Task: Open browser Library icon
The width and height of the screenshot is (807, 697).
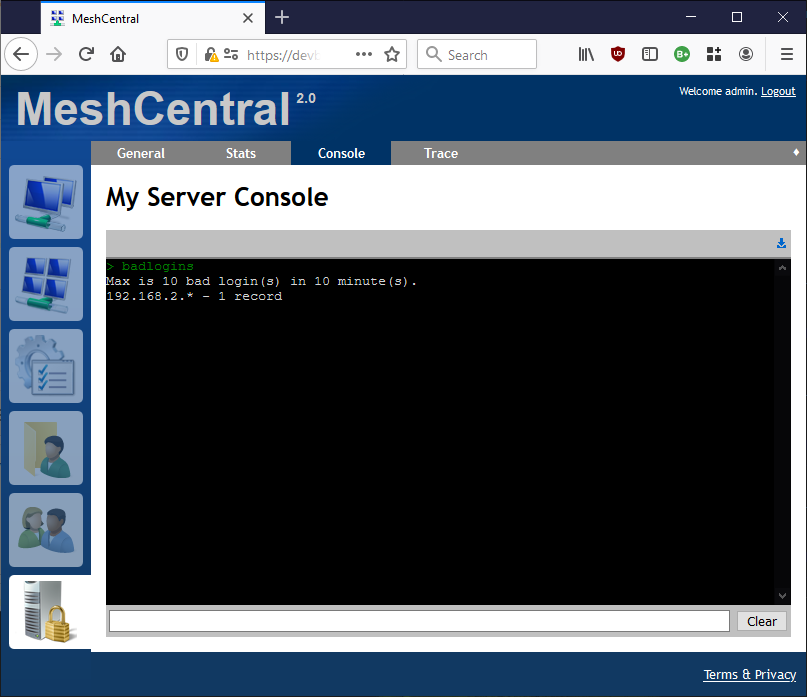Action: point(586,54)
